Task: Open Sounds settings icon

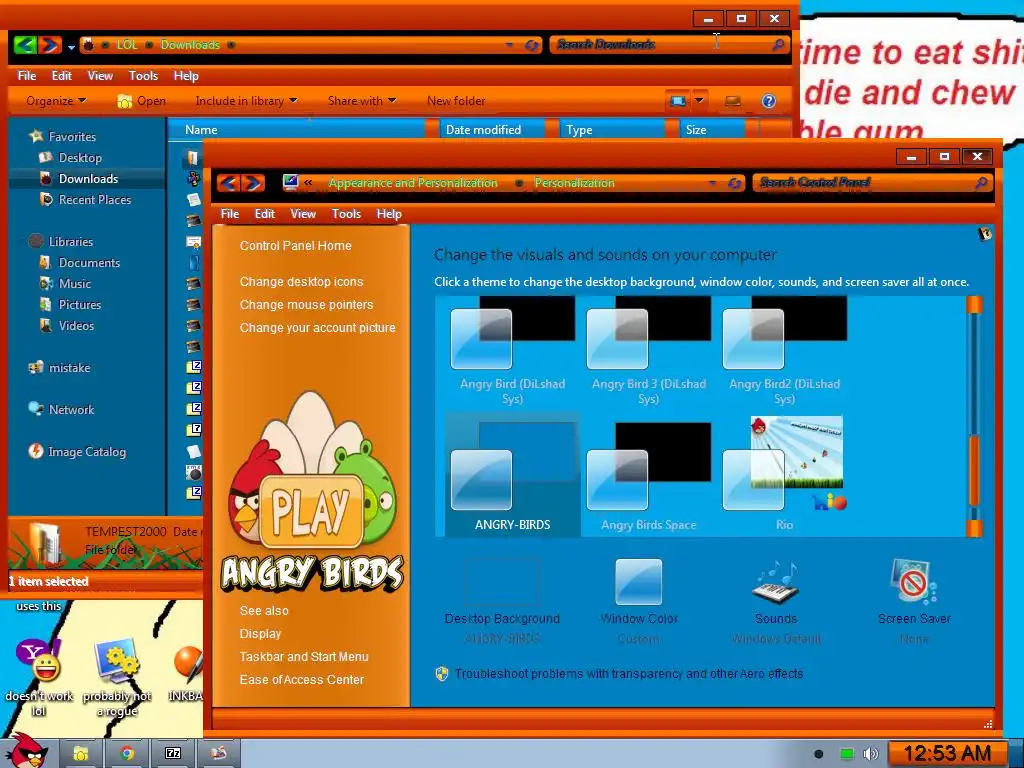Action: (x=775, y=583)
